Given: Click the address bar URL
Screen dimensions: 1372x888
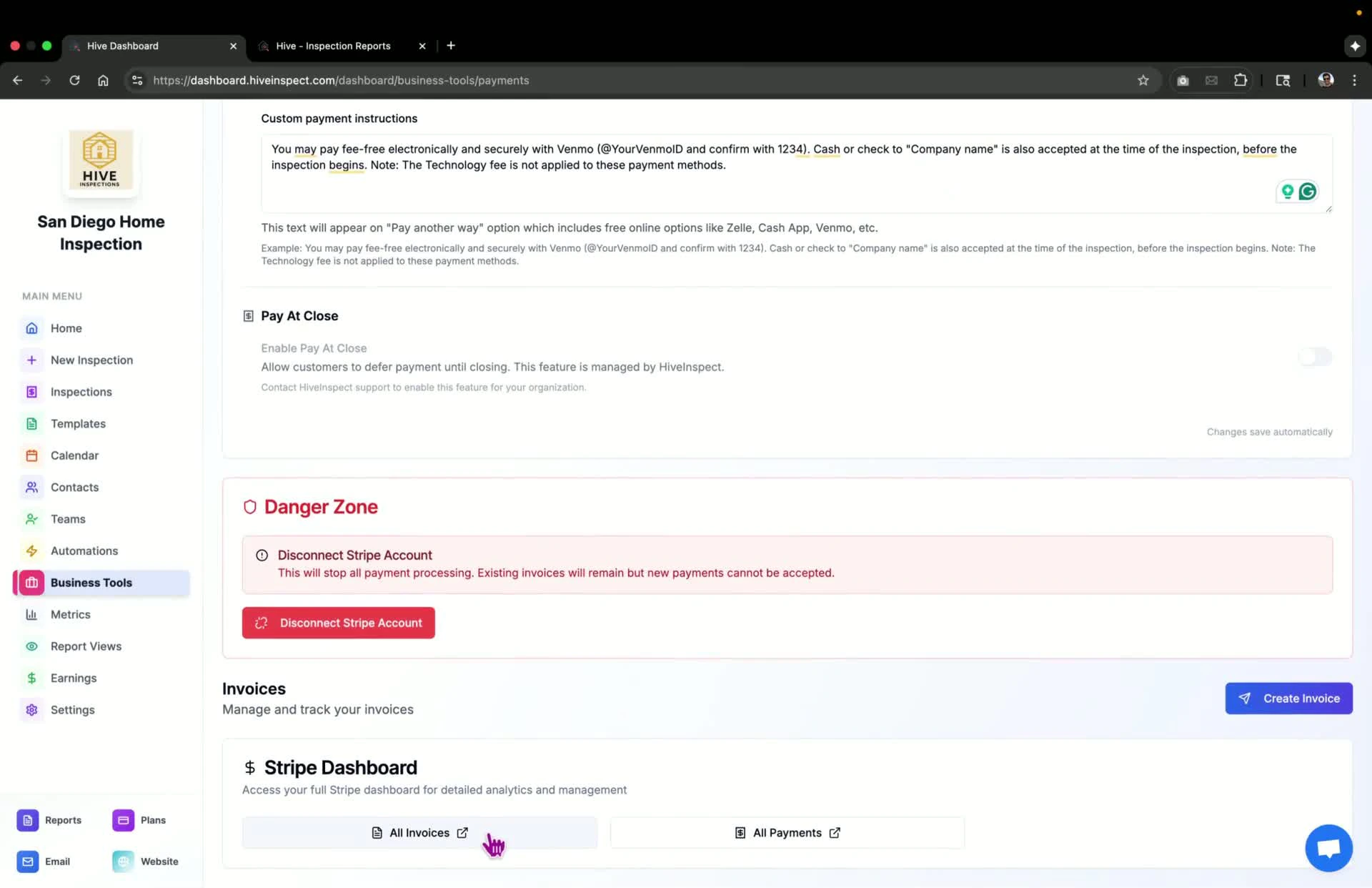Looking at the screenshot, I should pyautogui.click(x=341, y=80).
